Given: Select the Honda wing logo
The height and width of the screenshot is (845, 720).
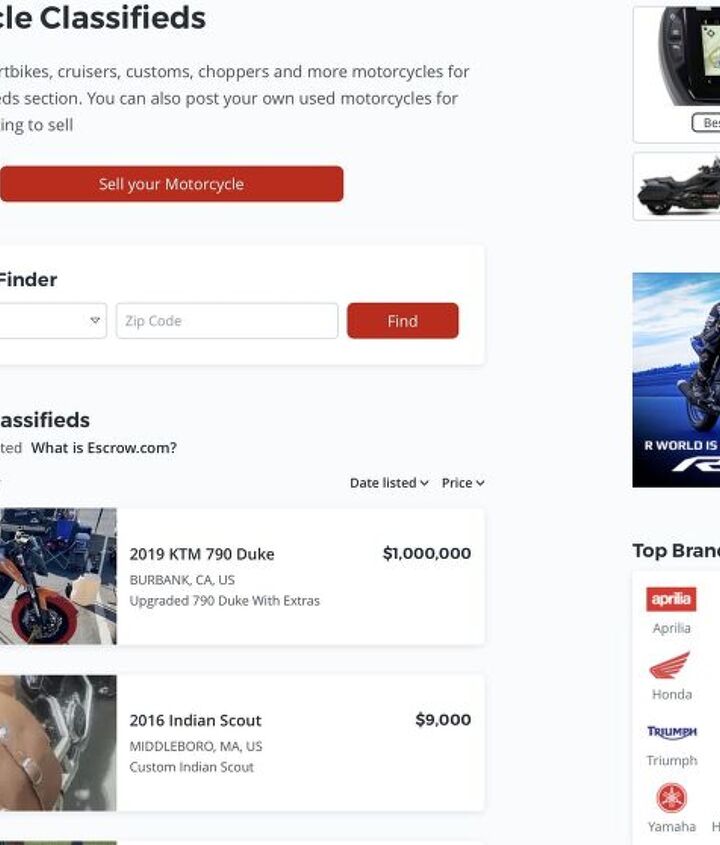Looking at the screenshot, I should (x=670, y=665).
